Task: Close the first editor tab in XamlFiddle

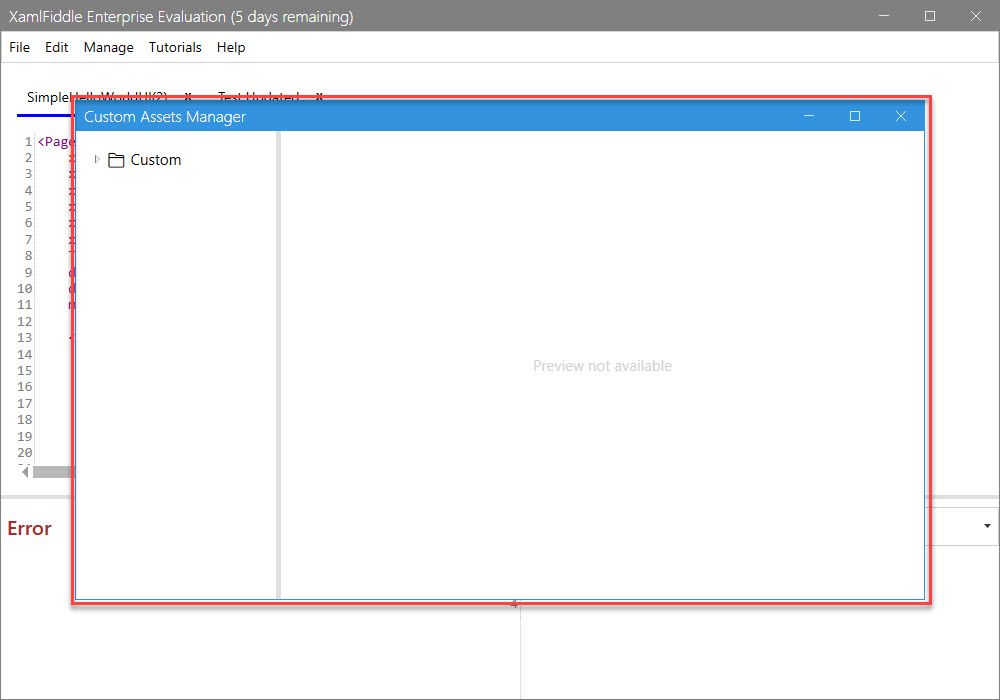Action: (188, 96)
